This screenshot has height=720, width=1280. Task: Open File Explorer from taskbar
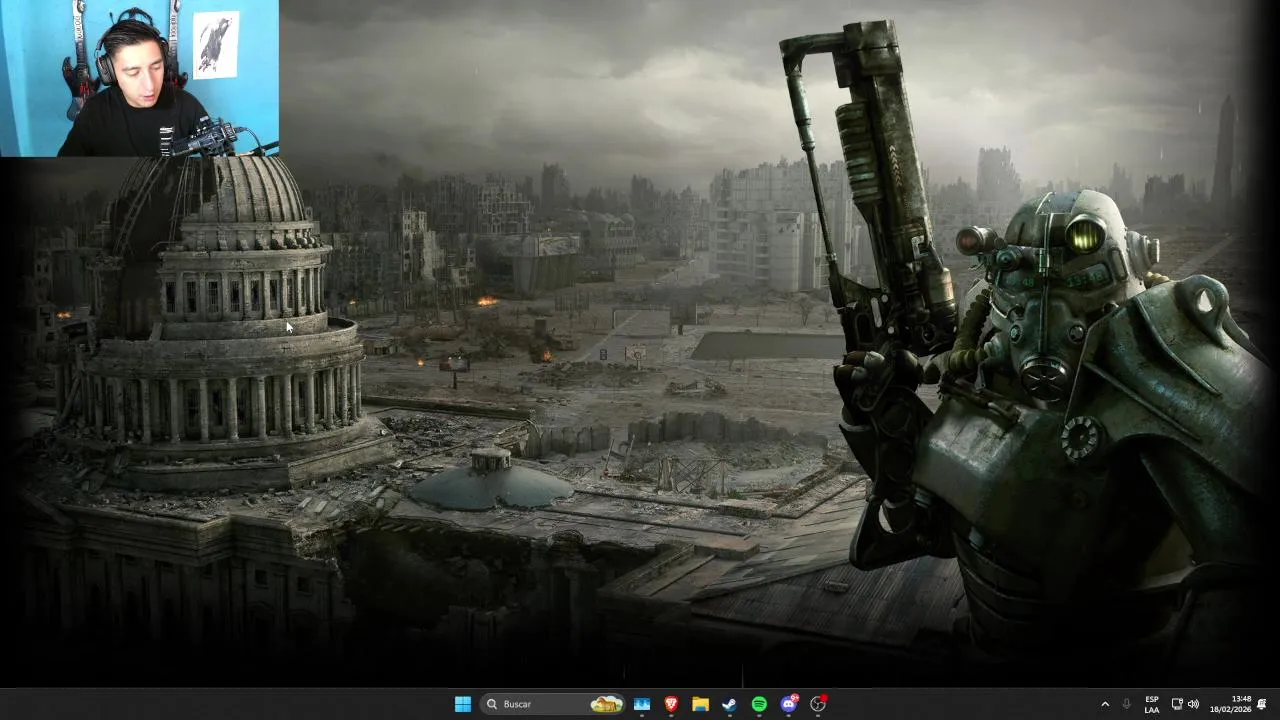[x=701, y=704]
